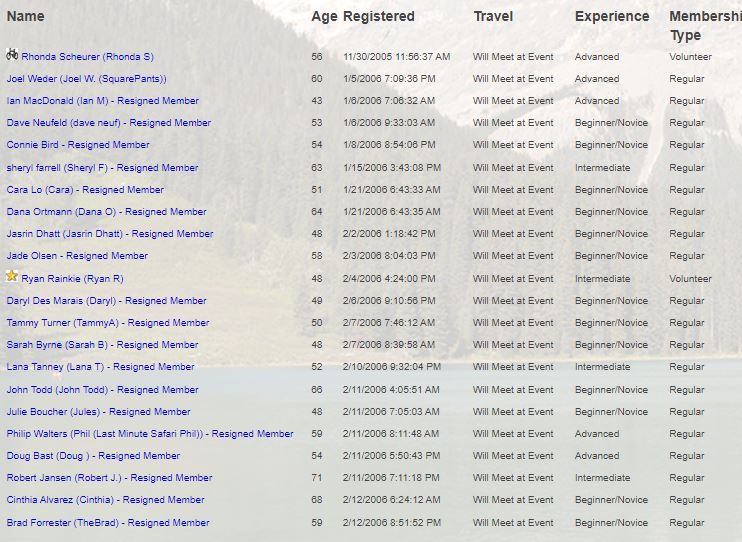Click the Experience column header
The image size is (742, 542).
click(611, 16)
